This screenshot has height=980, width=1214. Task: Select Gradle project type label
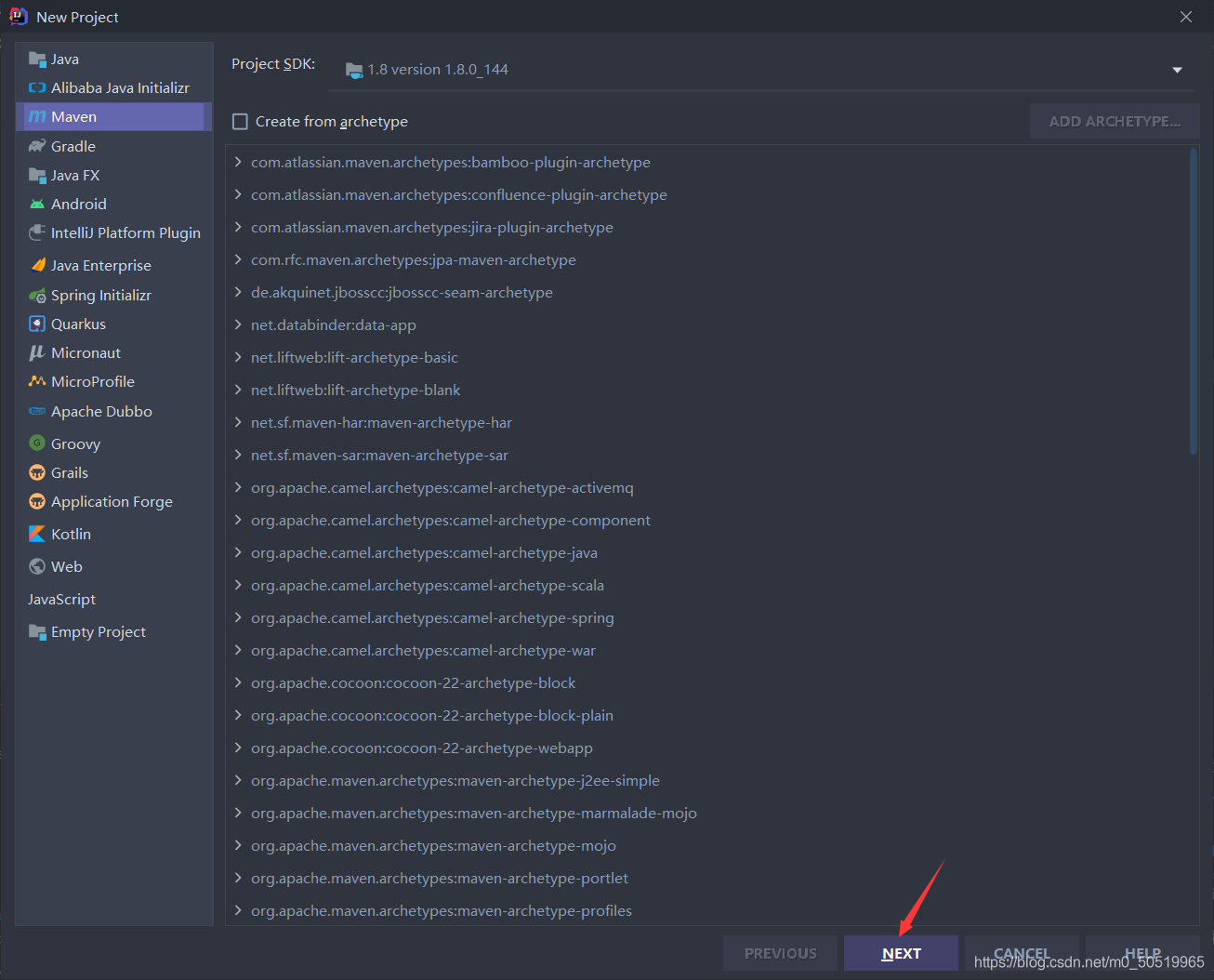(x=73, y=147)
